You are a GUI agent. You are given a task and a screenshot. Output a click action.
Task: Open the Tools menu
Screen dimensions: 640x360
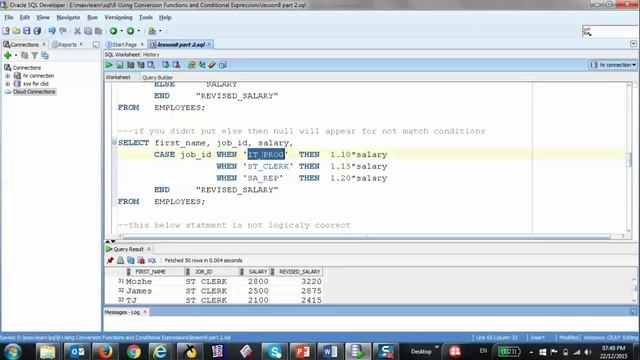click(146, 18)
